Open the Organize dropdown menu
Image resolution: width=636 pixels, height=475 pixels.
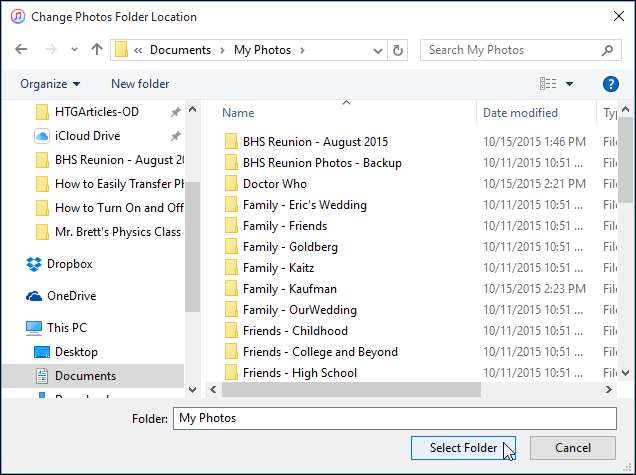[x=50, y=84]
